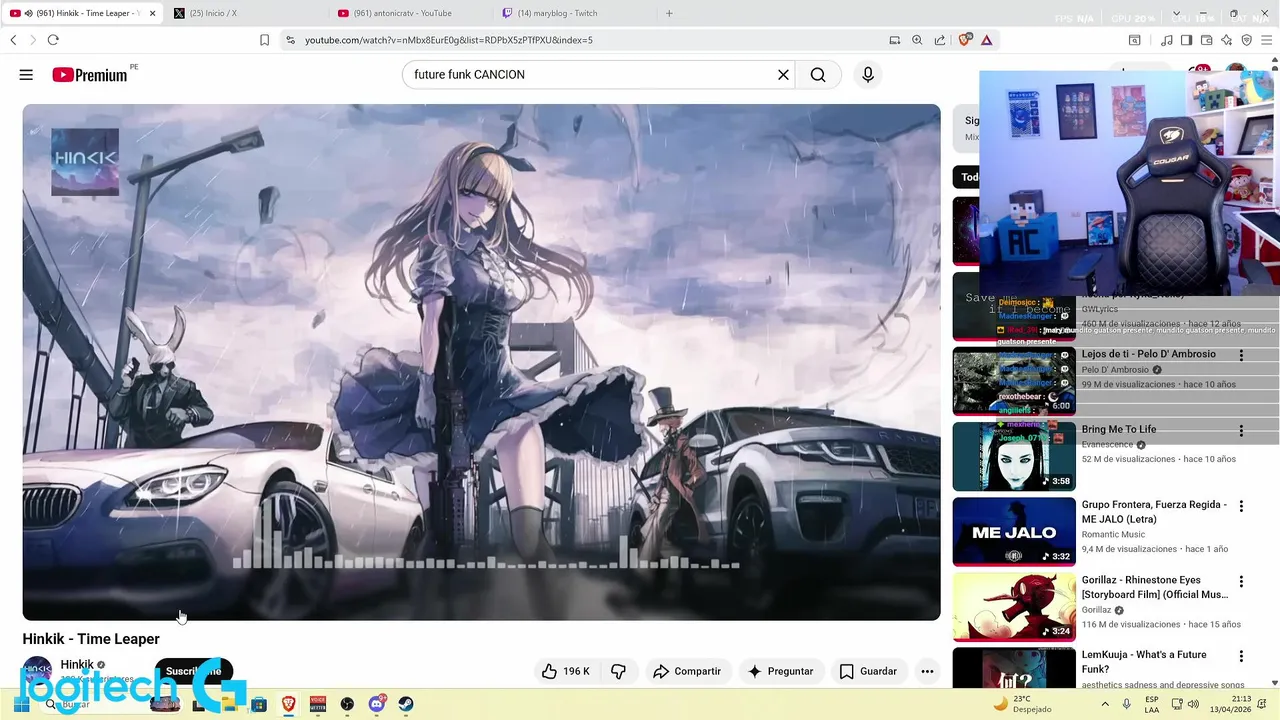This screenshot has height=720, width=1280.
Task: Open Steam taskbar icon
Action: (406, 704)
